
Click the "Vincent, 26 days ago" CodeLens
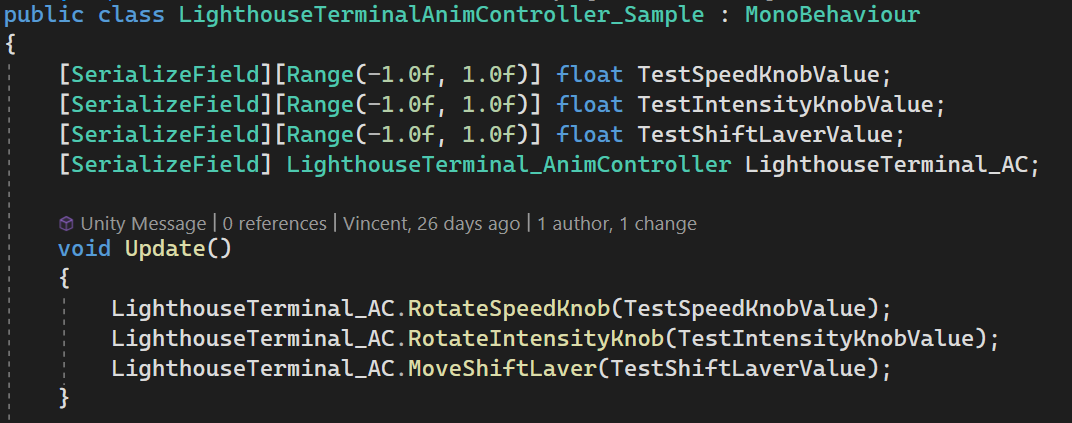(432, 223)
